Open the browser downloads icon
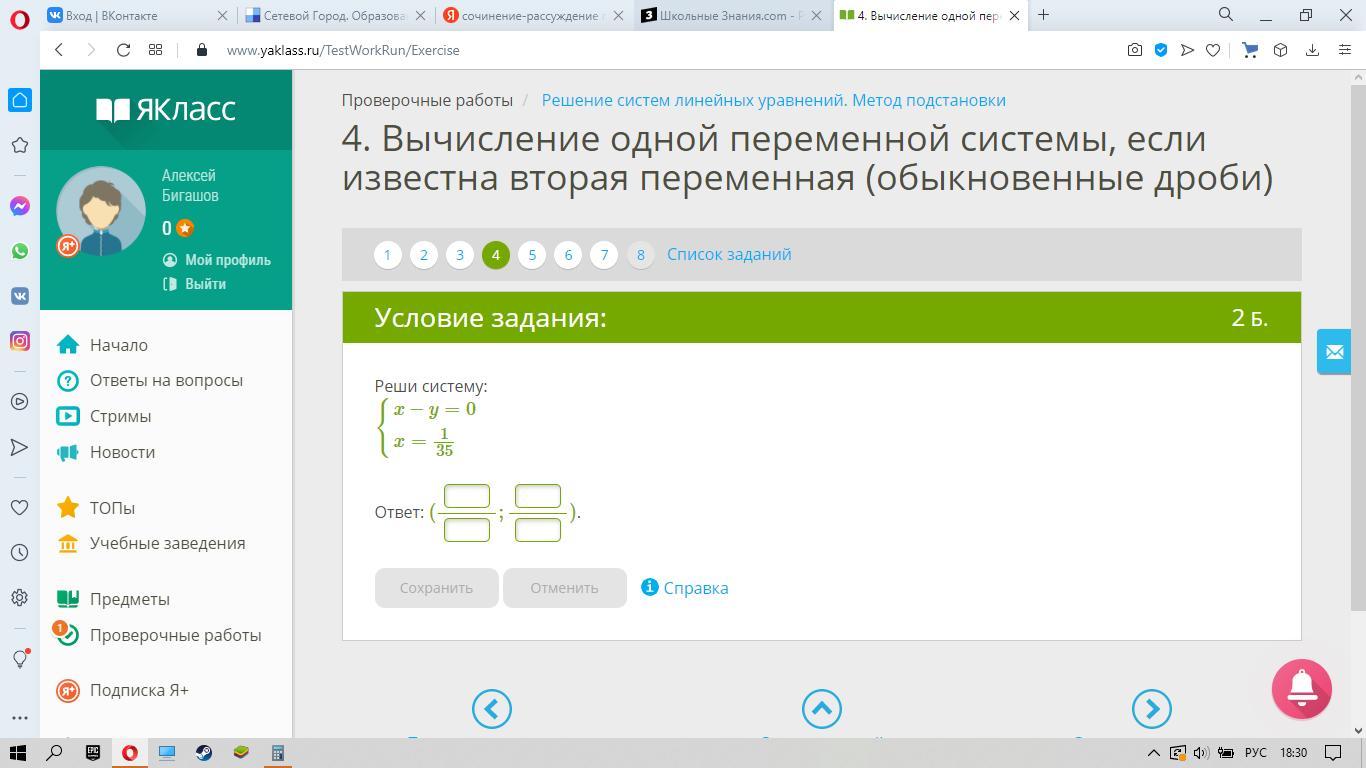The width and height of the screenshot is (1366, 768). coord(1312,50)
